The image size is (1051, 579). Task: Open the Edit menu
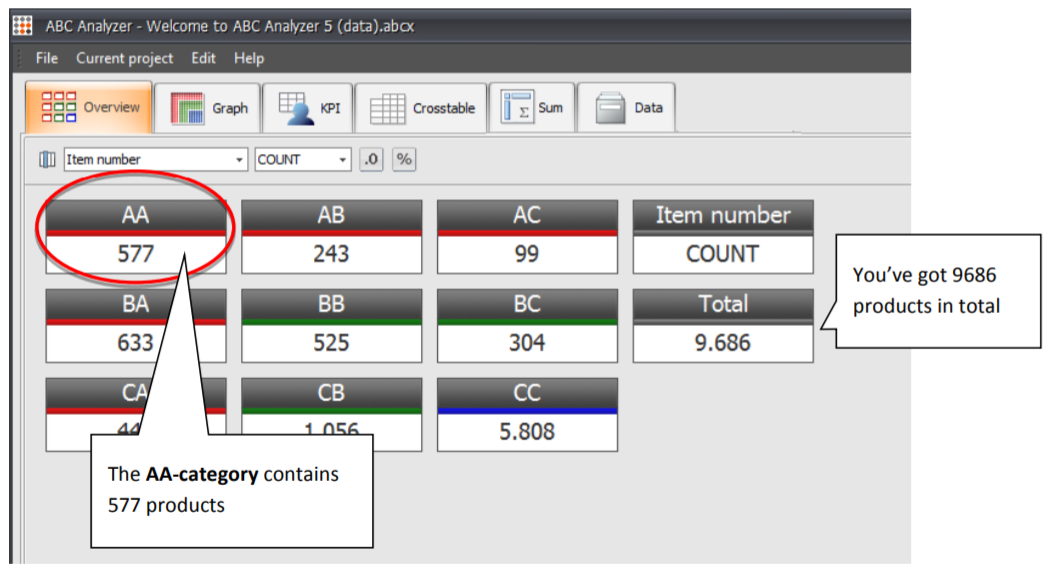point(203,58)
